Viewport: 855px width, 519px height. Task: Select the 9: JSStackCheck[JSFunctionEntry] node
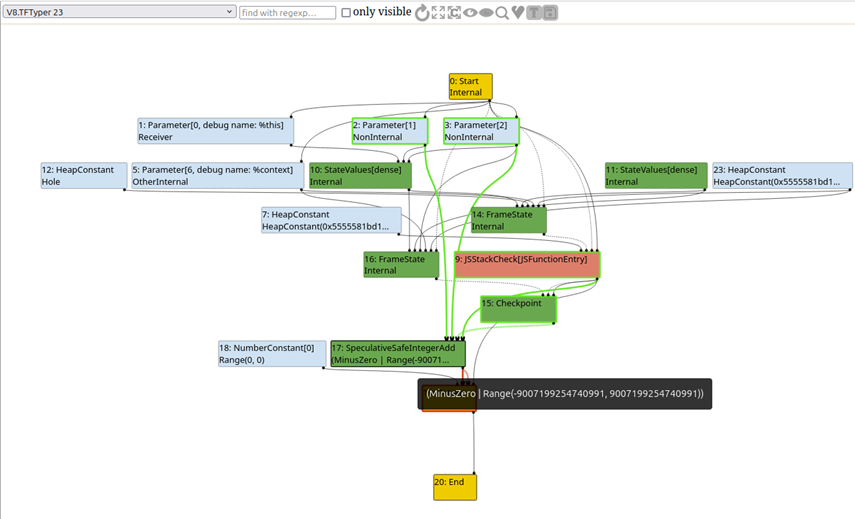tap(527, 264)
